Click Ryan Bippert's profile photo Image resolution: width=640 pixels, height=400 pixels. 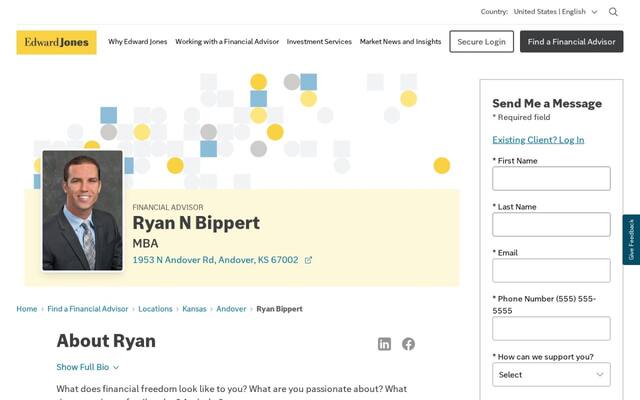pos(82,211)
